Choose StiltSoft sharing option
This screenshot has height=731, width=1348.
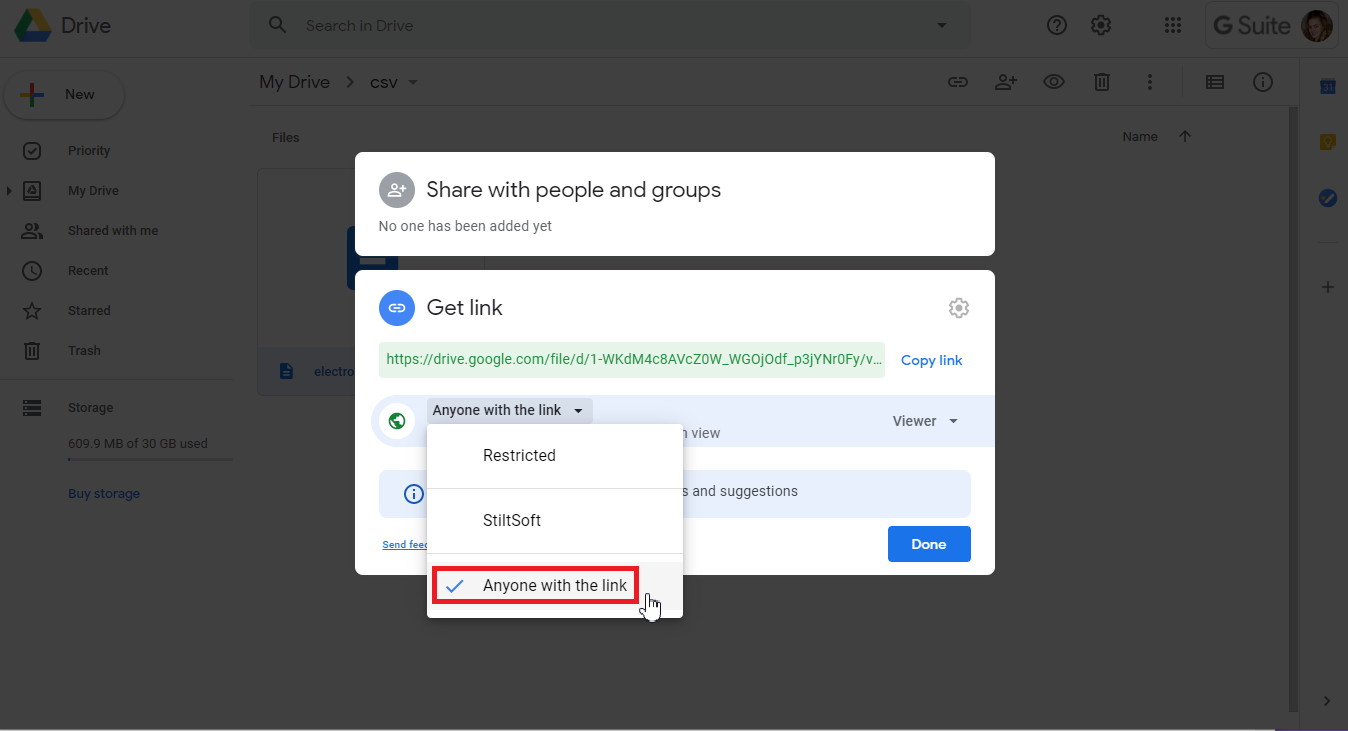click(x=511, y=521)
